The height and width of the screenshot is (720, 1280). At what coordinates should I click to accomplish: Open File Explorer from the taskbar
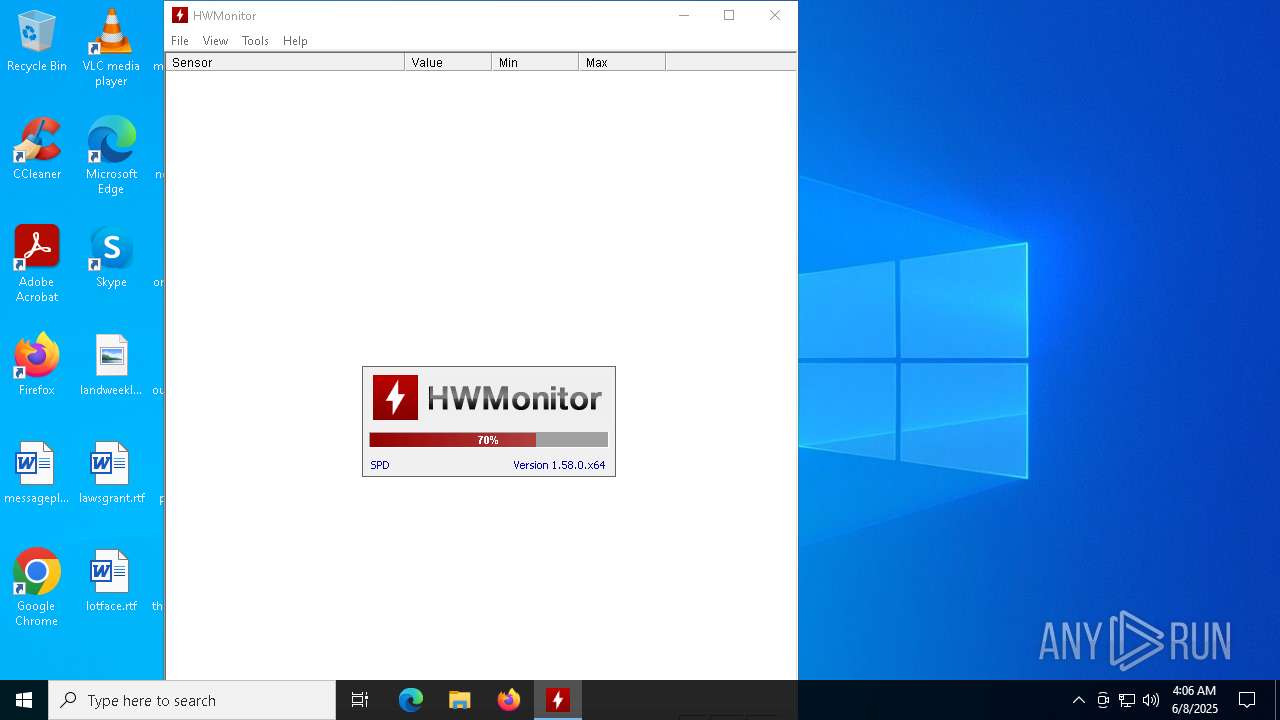pos(459,700)
